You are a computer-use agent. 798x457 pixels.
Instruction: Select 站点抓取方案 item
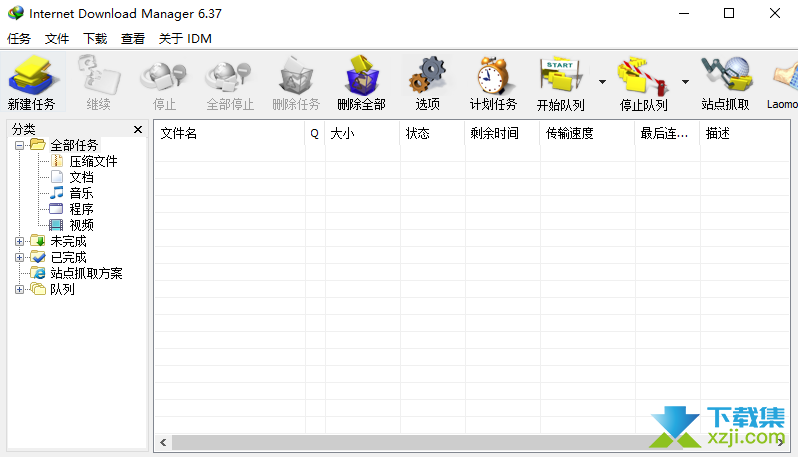[x=86, y=273]
